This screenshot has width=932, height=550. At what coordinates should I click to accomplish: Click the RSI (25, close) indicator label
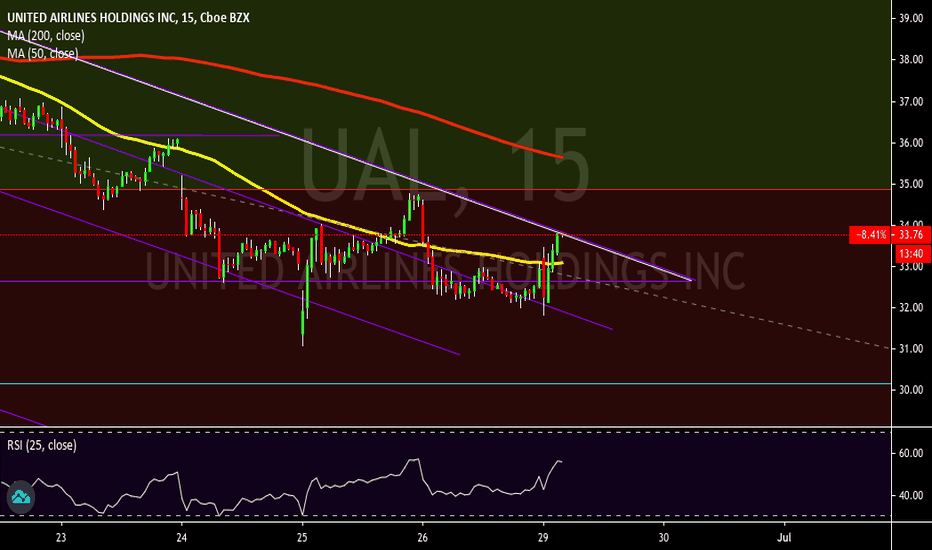(x=42, y=445)
